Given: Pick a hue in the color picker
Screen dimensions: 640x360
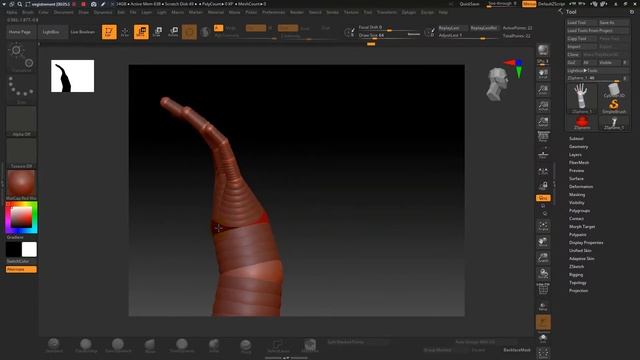Looking at the screenshot, I should (21, 218).
